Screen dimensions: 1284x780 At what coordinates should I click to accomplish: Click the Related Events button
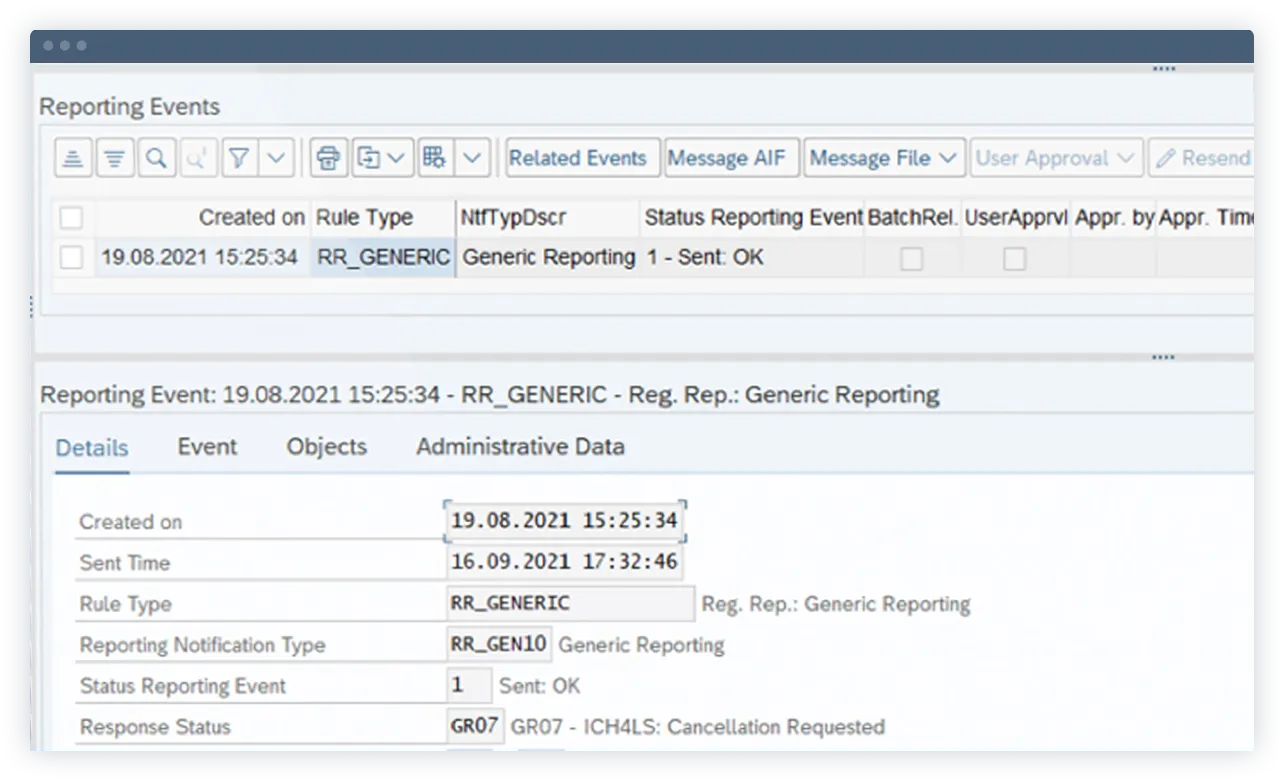click(581, 157)
